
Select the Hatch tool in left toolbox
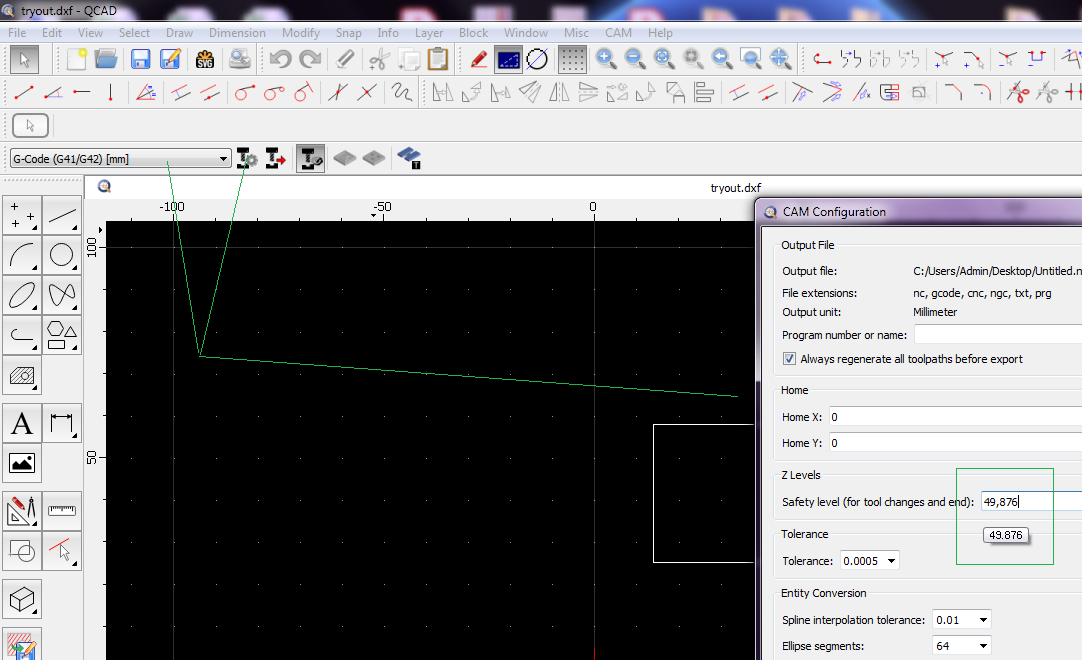point(22,376)
